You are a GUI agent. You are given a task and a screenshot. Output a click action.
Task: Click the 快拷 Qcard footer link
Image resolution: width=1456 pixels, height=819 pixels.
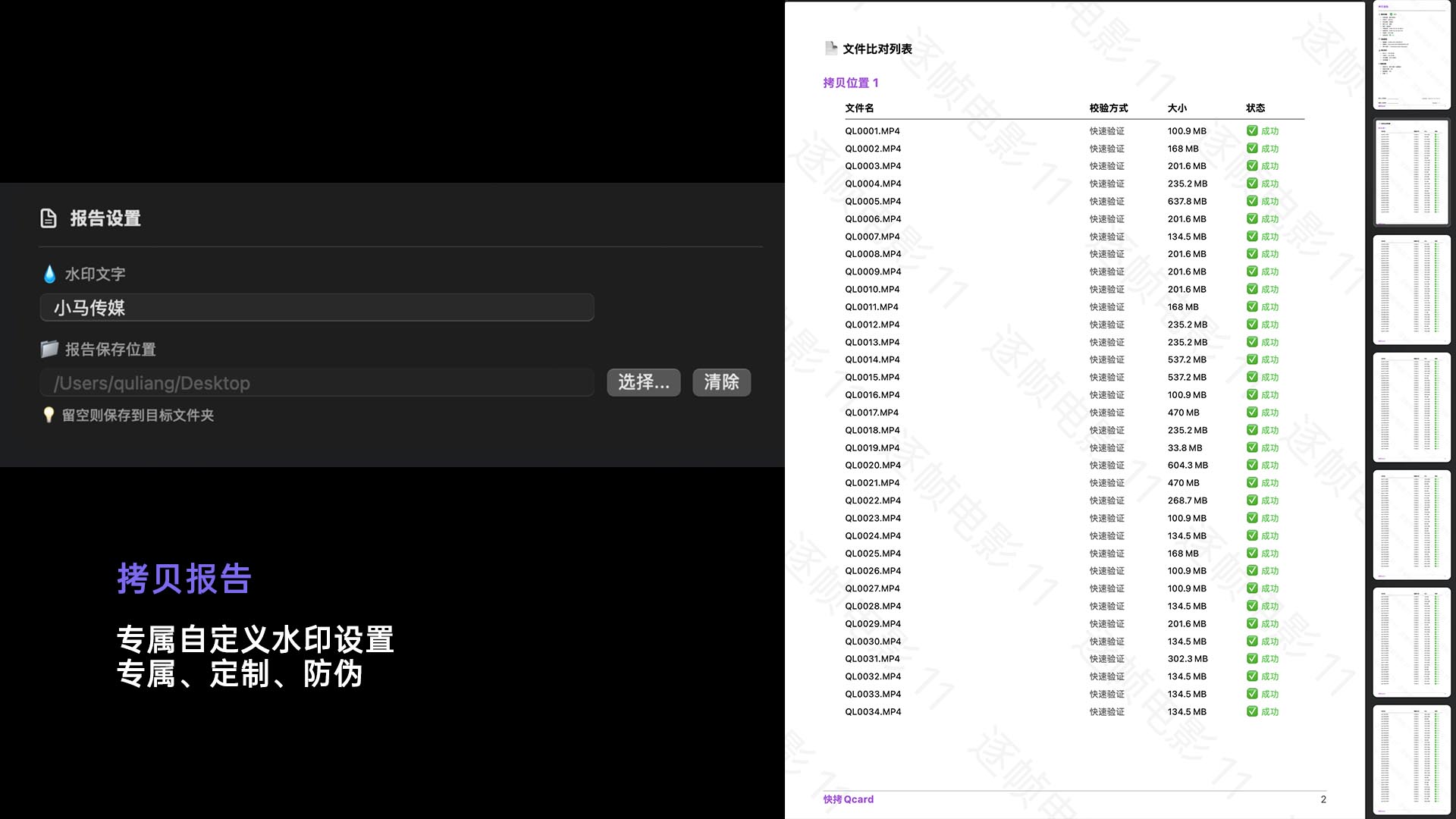(x=849, y=799)
